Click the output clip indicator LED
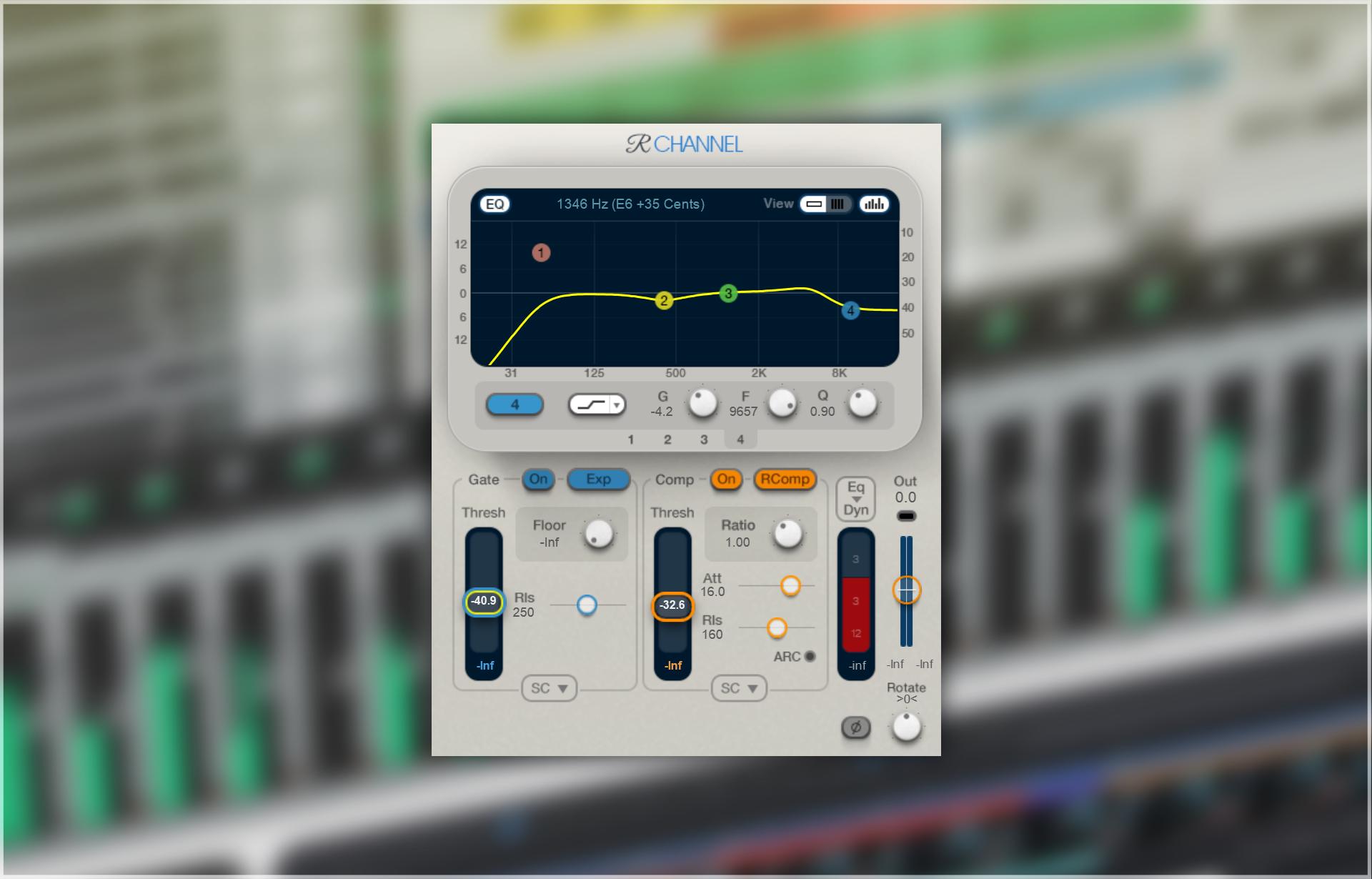The image size is (1372, 879). tap(906, 516)
